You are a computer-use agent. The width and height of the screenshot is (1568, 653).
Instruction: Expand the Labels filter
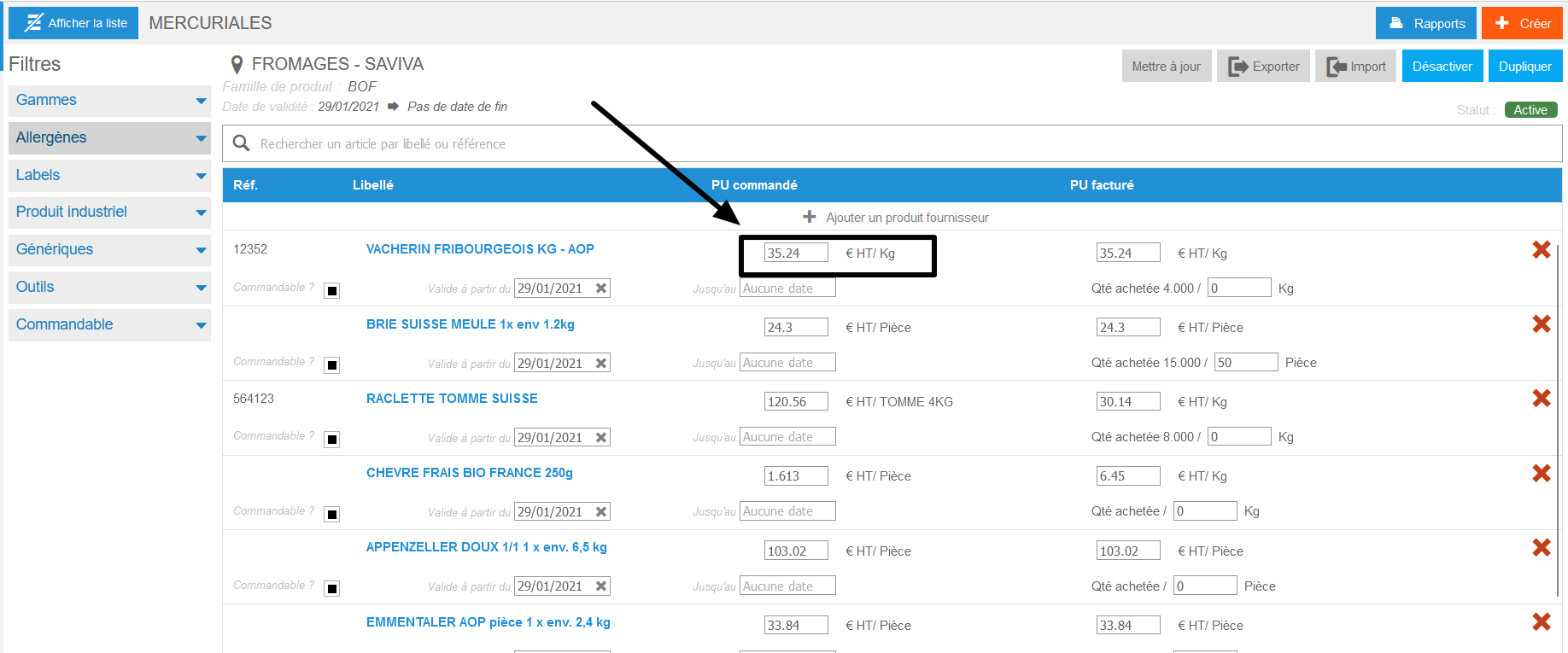(x=109, y=175)
